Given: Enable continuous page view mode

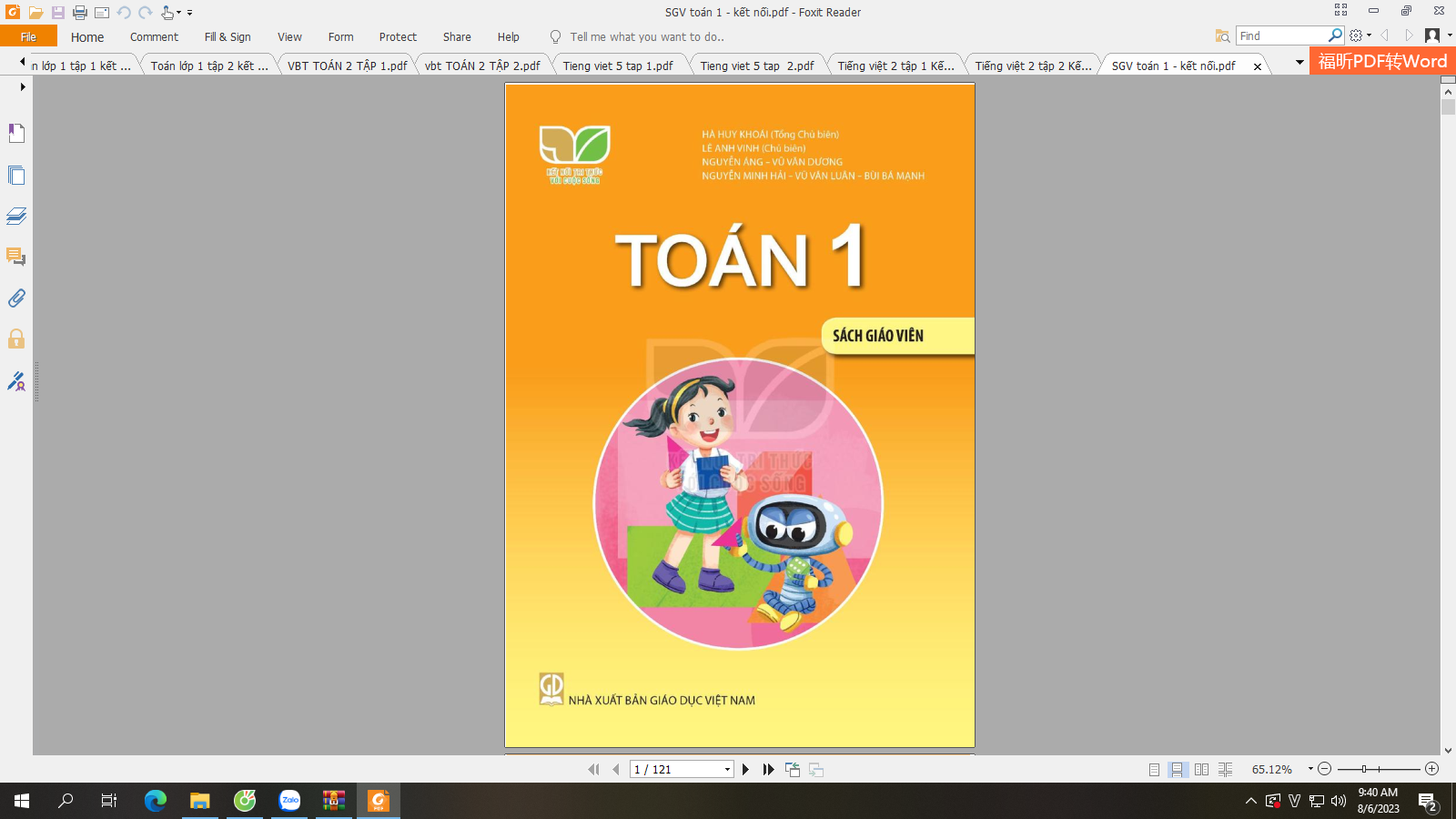Looking at the screenshot, I should coord(1178,770).
